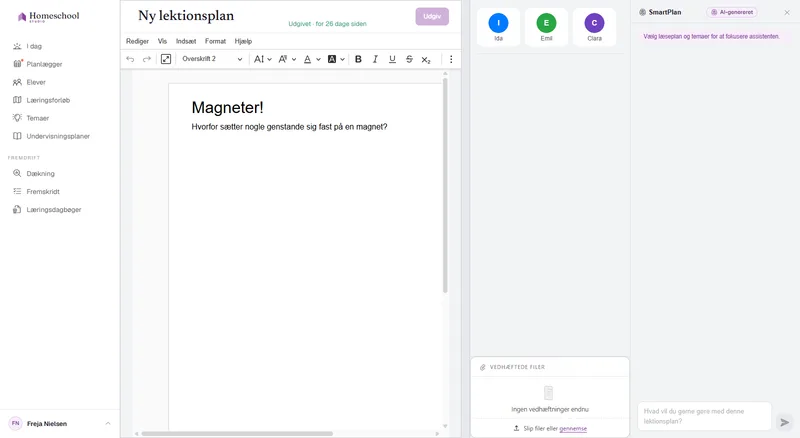Toggle fullscreen editor mode

[166, 59]
